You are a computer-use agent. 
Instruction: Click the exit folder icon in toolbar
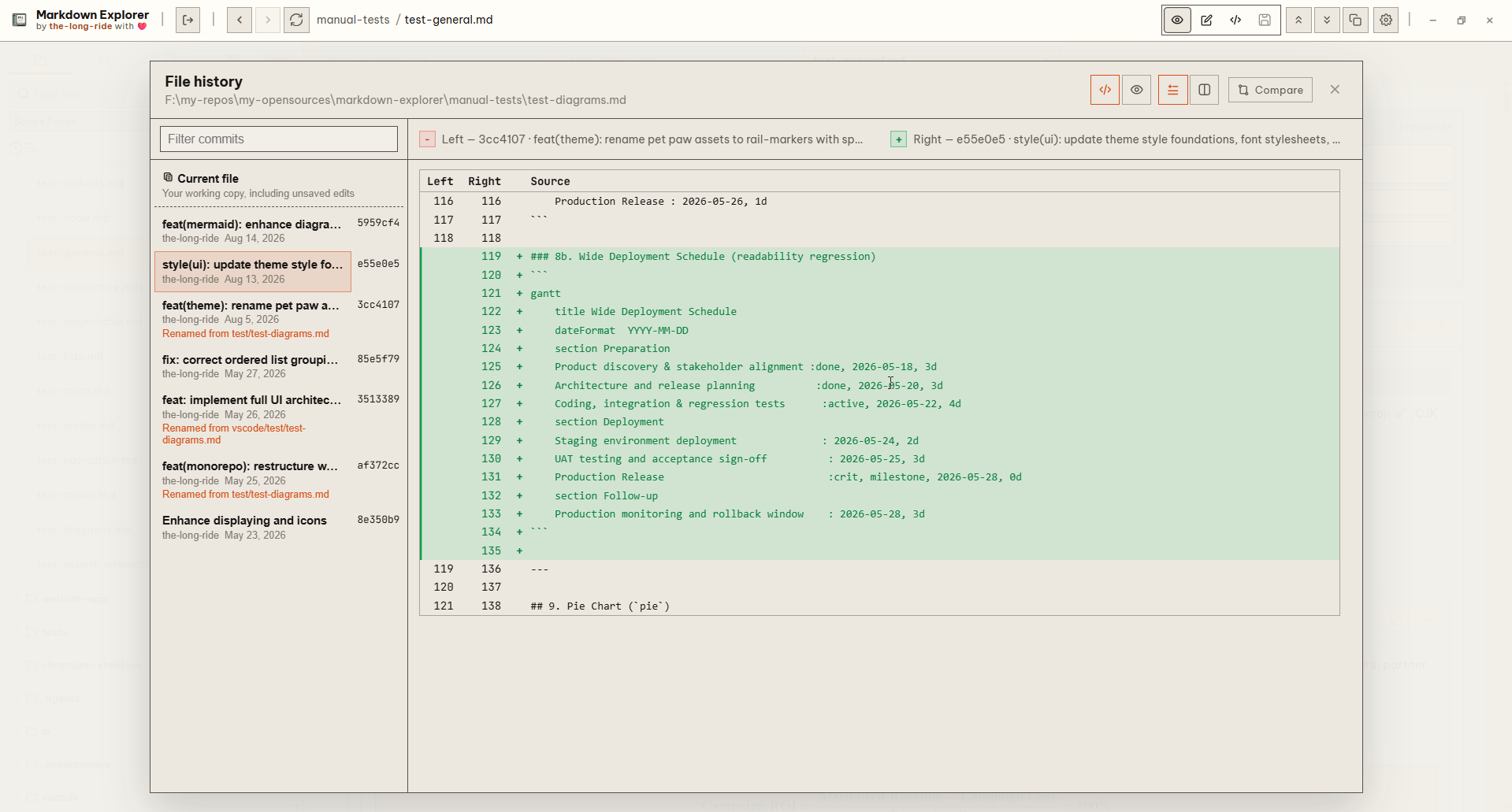click(x=188, y=20)
